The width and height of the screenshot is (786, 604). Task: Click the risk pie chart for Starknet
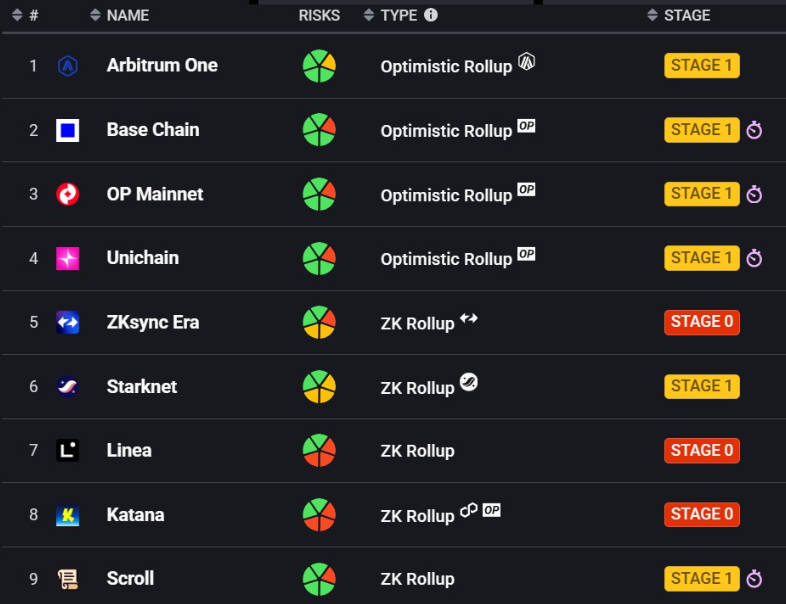pos(319,387)
